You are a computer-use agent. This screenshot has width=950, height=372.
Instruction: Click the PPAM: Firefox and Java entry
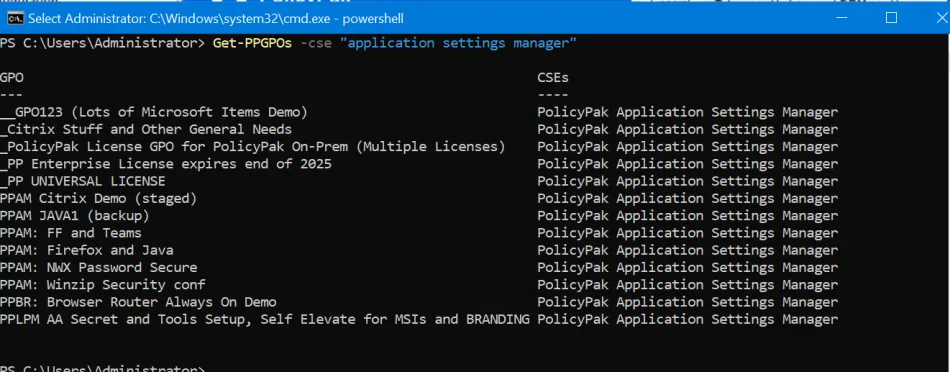point(87,250)
